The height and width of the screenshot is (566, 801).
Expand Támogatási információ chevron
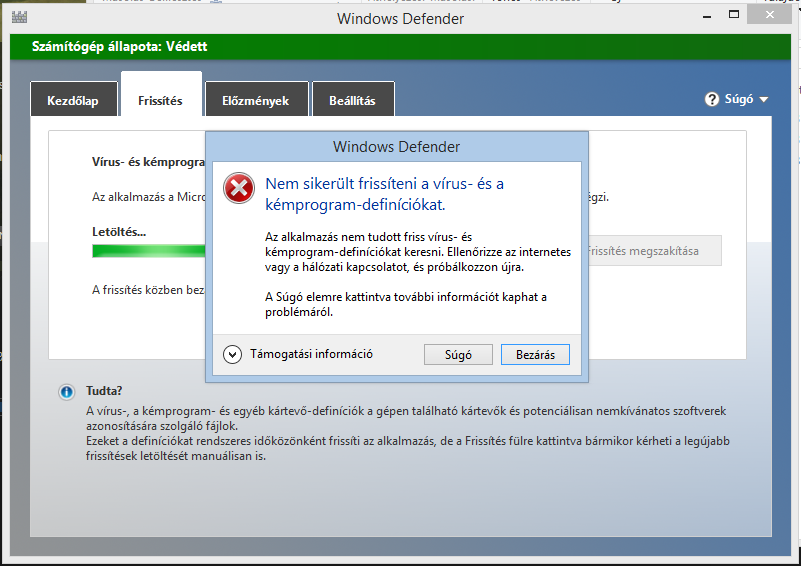[x=232, y=354]
